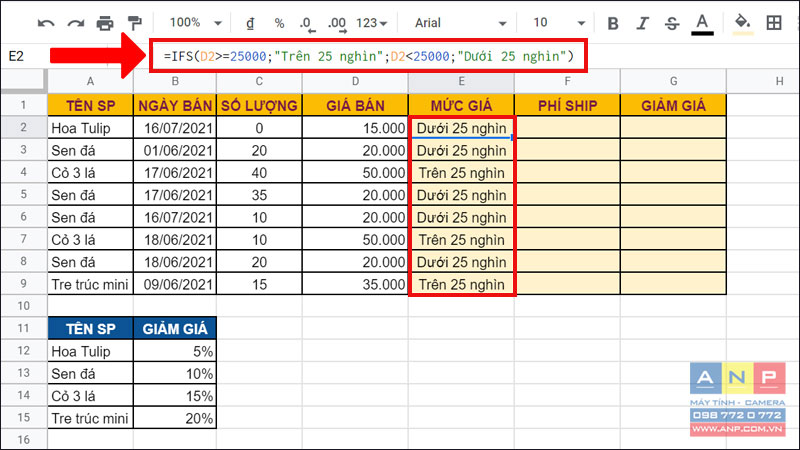The width and height of the screenshot is (800, 450).
Task: Toggle Bold formatting
Action: point(613,23)
